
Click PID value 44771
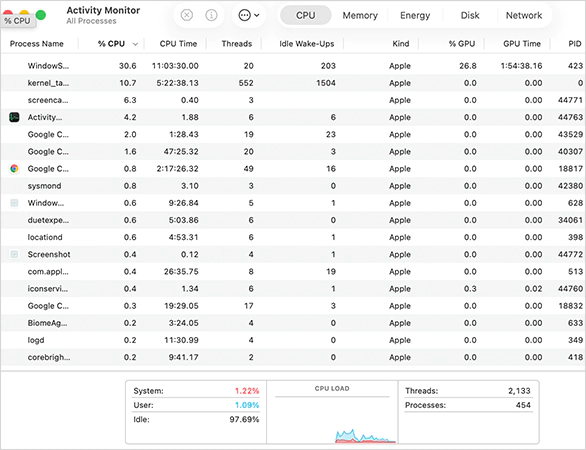[x=570, y=100]
